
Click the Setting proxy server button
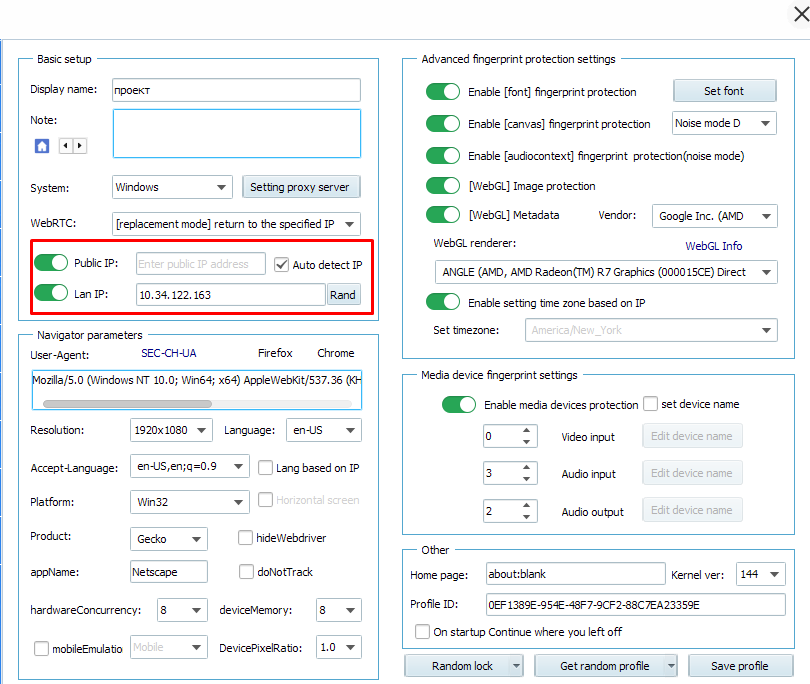[x=301, y=186]
